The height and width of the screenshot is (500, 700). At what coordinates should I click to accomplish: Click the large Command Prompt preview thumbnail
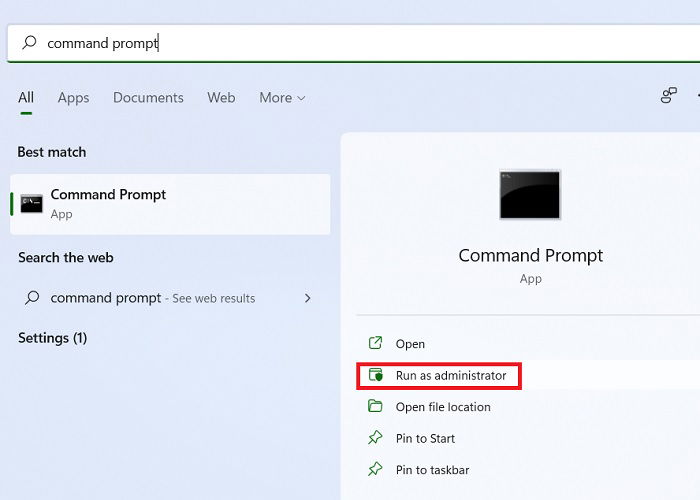coord(529,195)
